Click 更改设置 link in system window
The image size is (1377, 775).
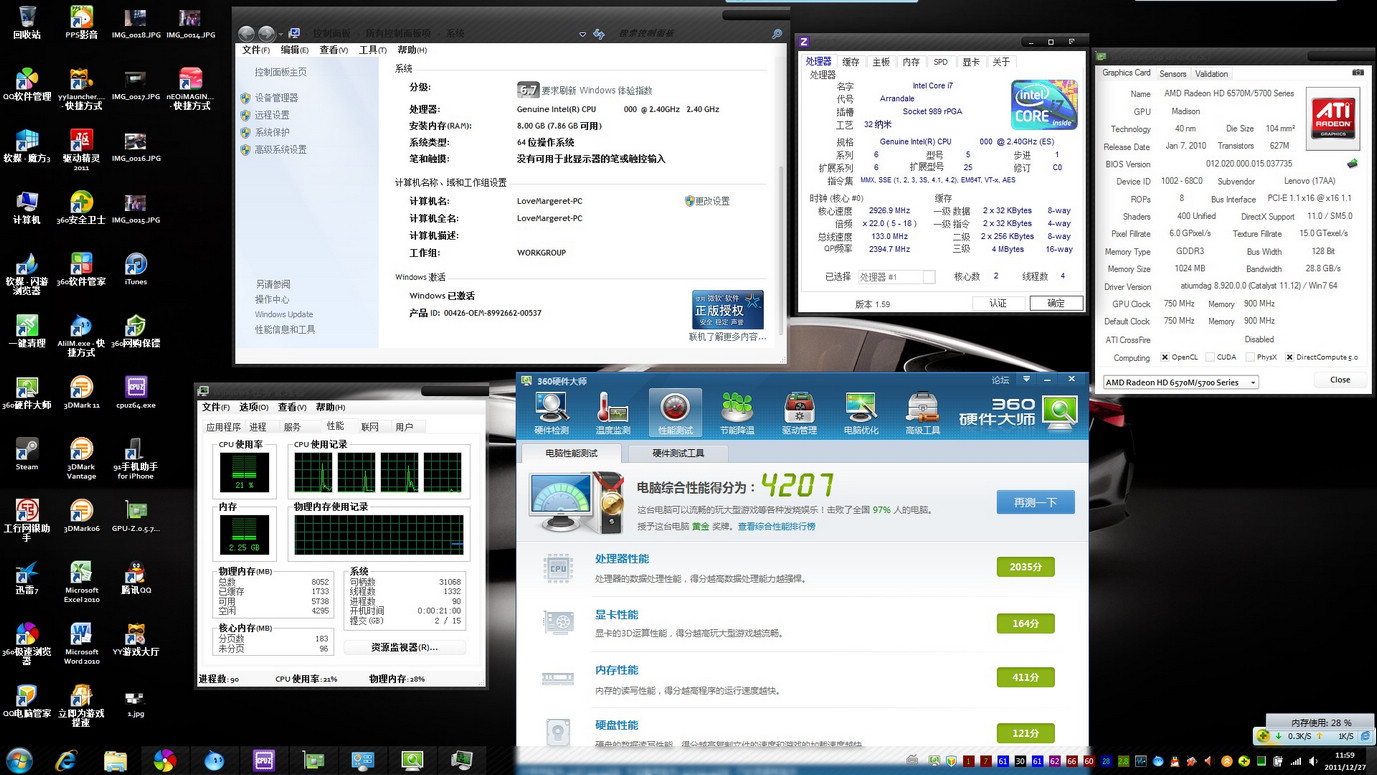coord(706,201)
